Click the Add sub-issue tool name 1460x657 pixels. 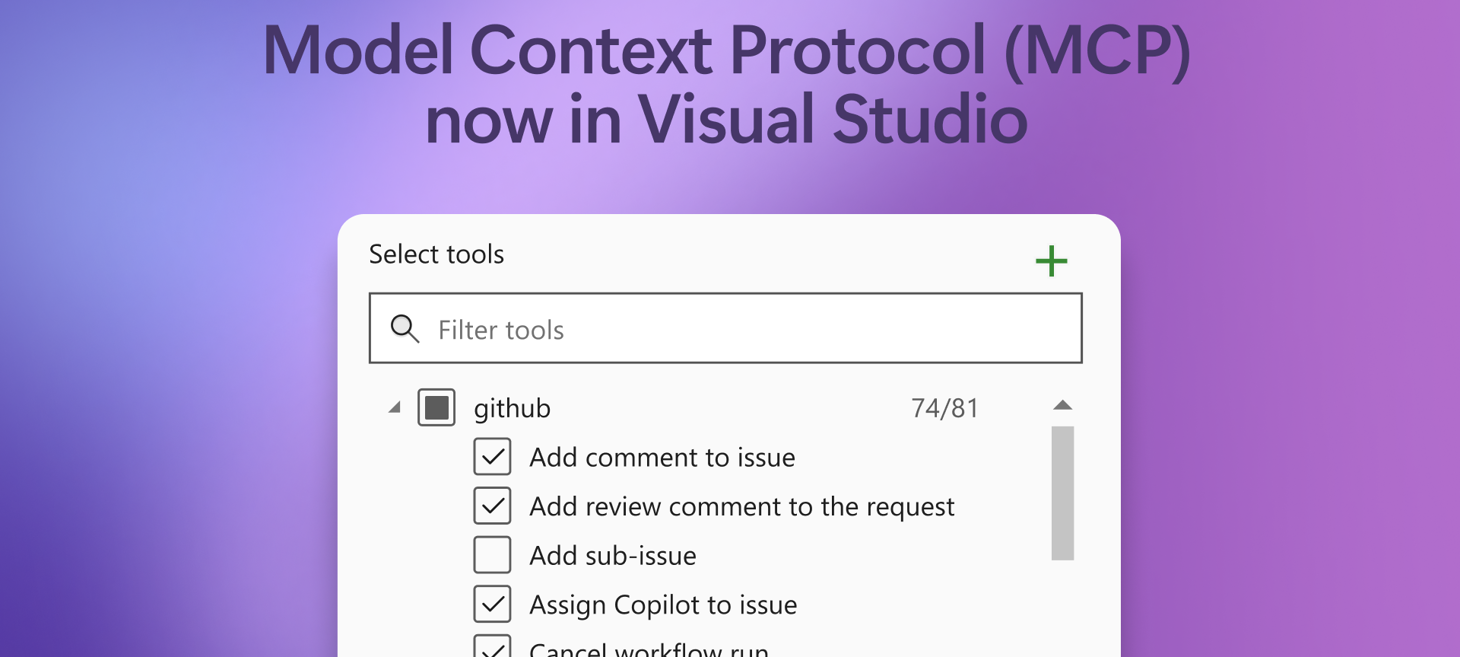tap(612, 555)
